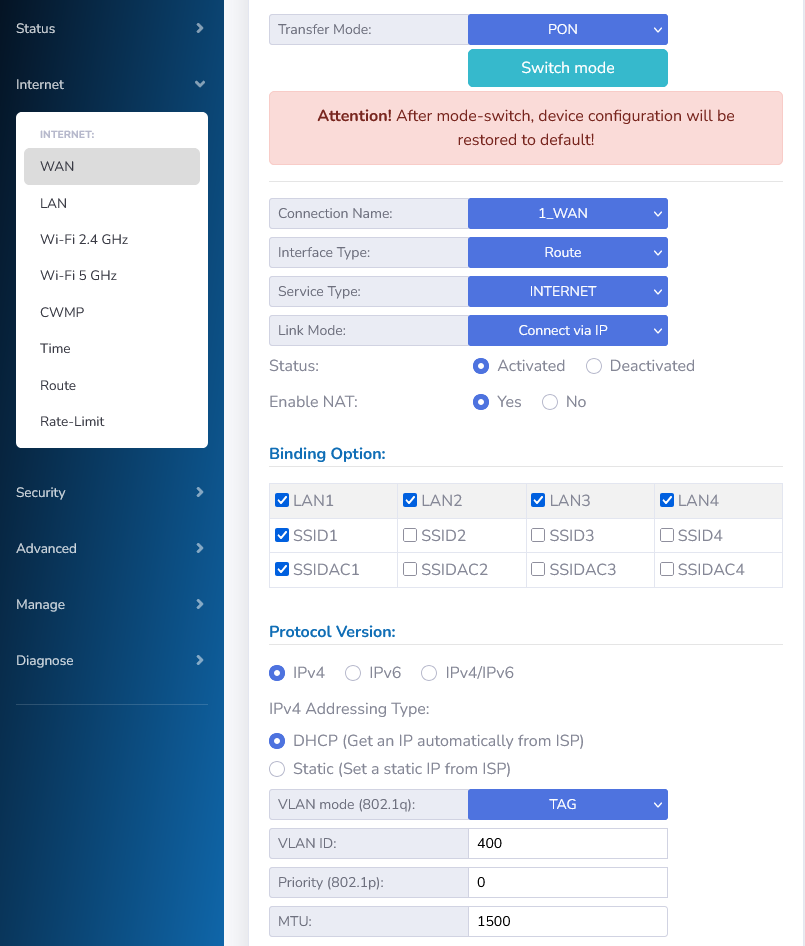The image size is (805, 946).
Task: Expand the Manage sidebar section
Action: point(110,604)
